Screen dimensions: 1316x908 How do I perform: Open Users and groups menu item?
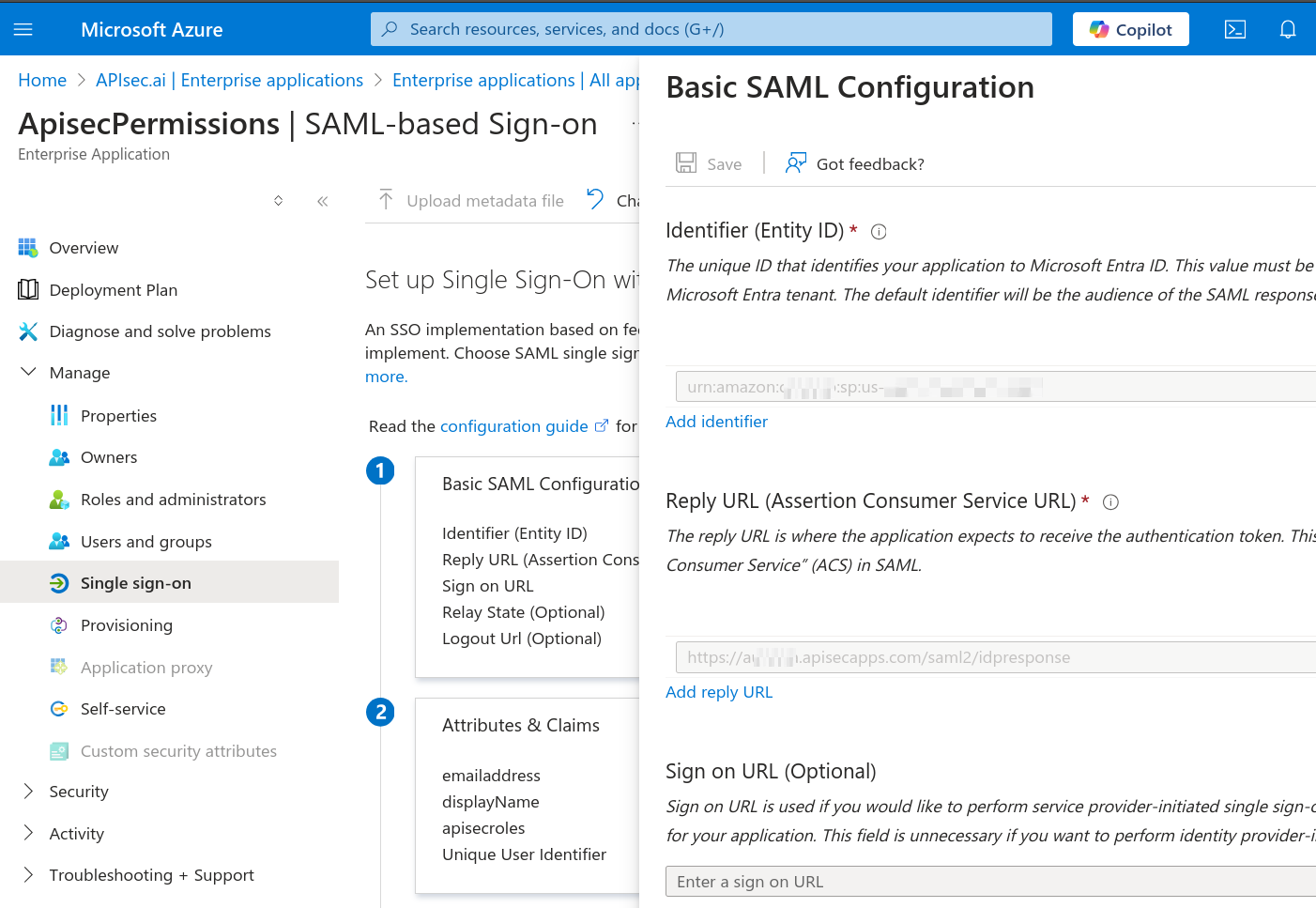[145, 542]
